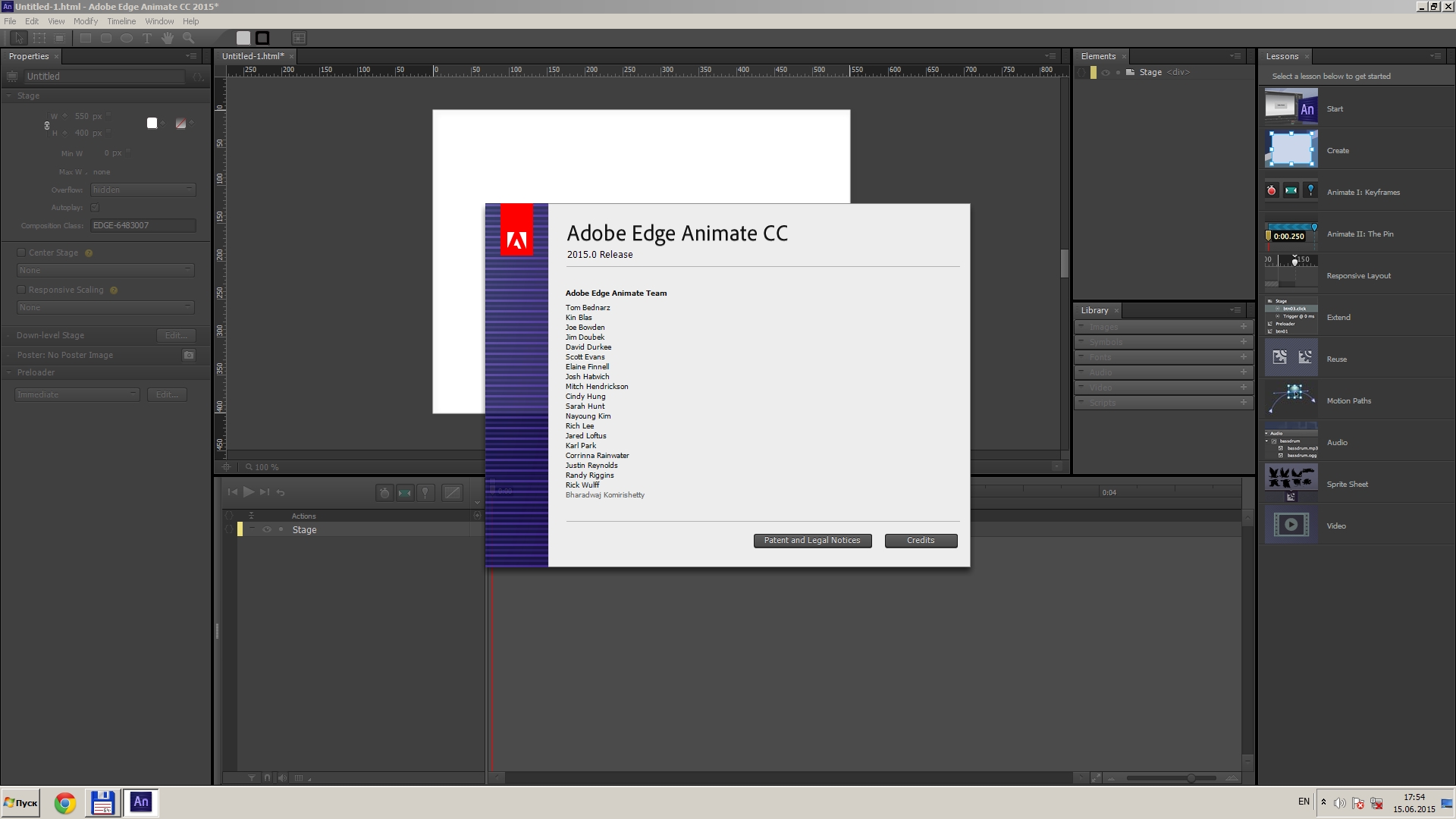The width and height of the screenshot is (1456, 819).
Task: Toggle timeline snapping magnet icon
Action: (267, 778)
